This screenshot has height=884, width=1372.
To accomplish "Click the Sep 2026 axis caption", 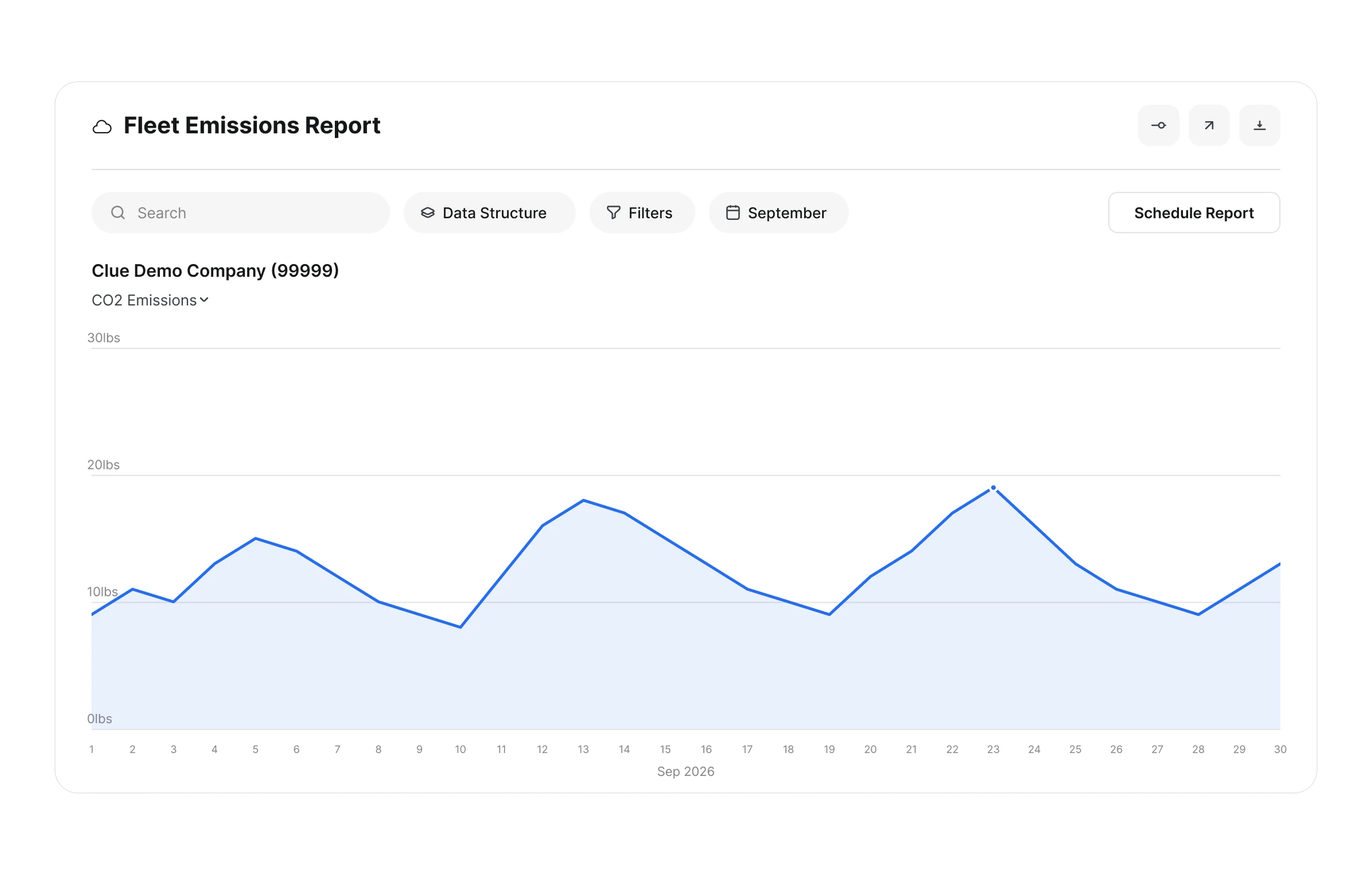I will click(x=685, y=771).
